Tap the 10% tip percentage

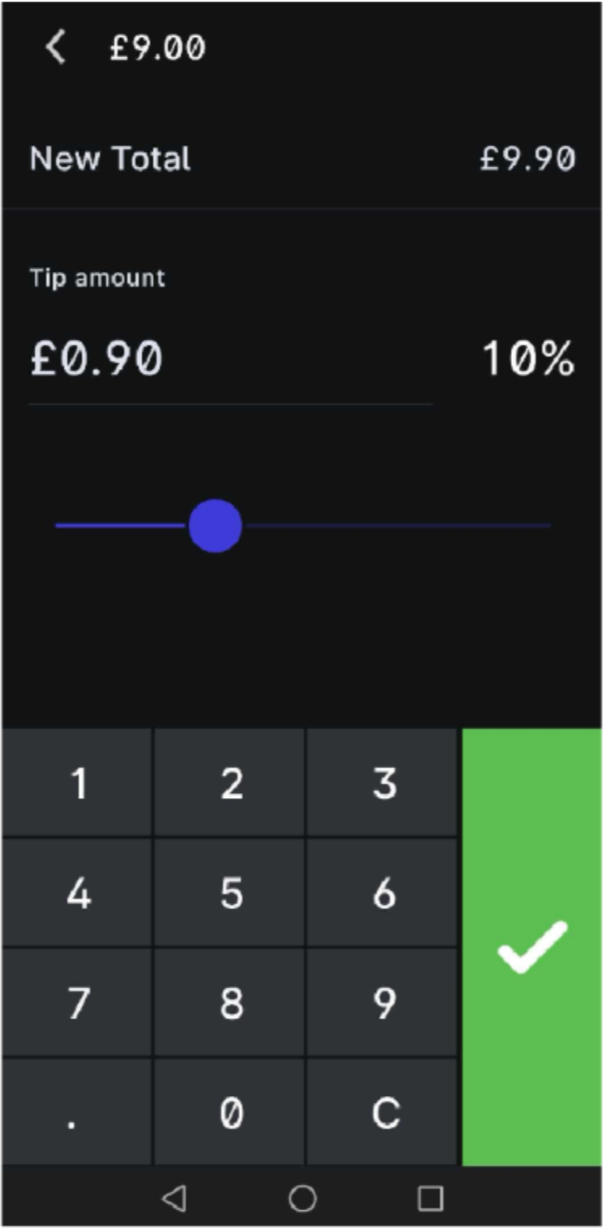[528, 360]
